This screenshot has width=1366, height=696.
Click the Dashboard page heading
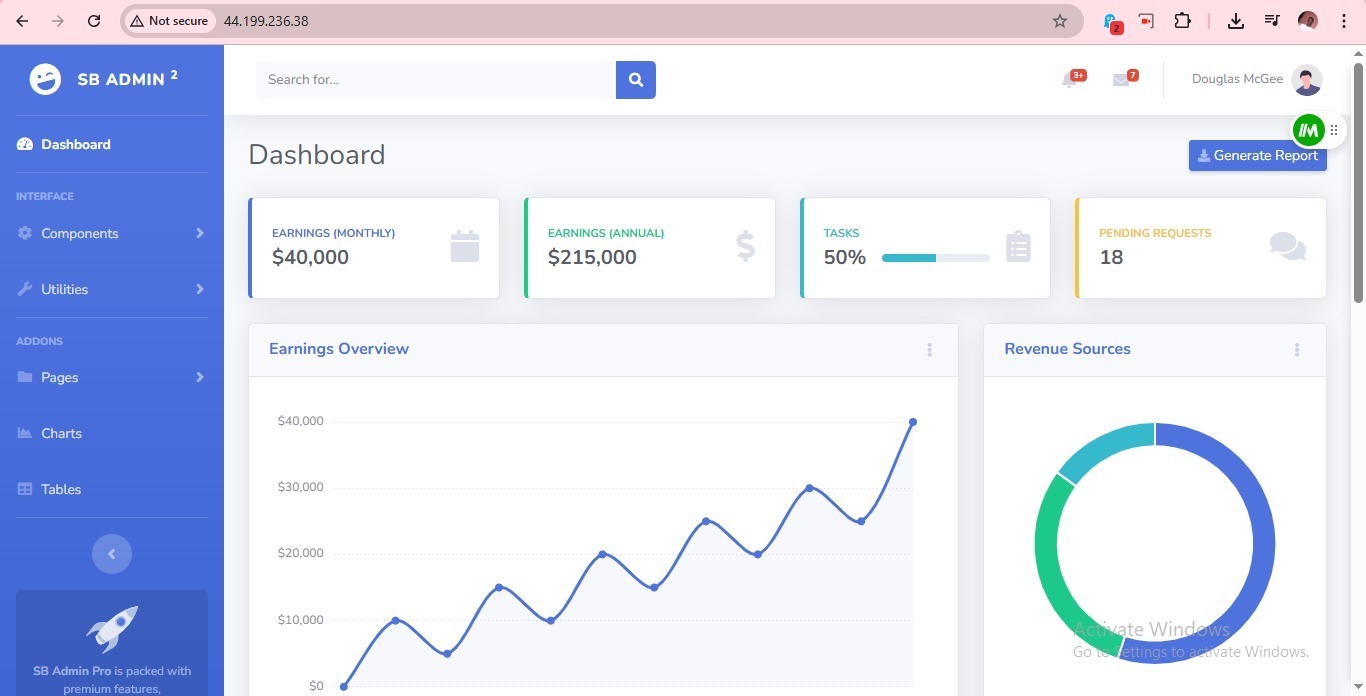pyautogui.click(x=317, y=155)
